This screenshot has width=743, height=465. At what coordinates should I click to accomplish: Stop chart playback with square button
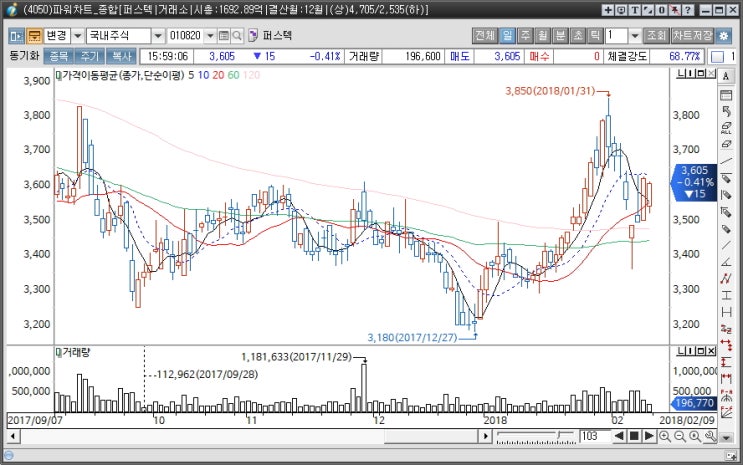tap(634, 436)
